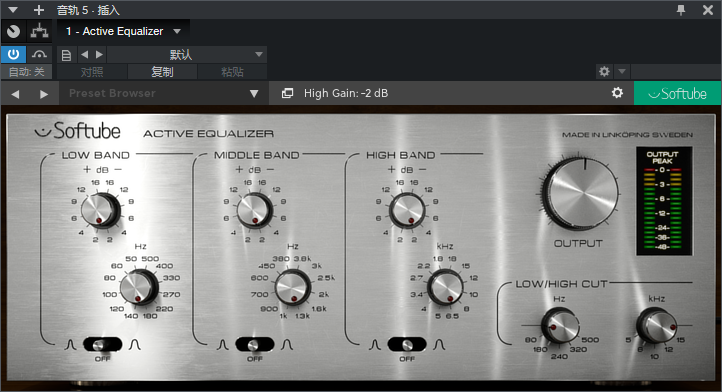Go to previous Softube preset
This screenshot has width=722, height=392.
click(15, 94)
